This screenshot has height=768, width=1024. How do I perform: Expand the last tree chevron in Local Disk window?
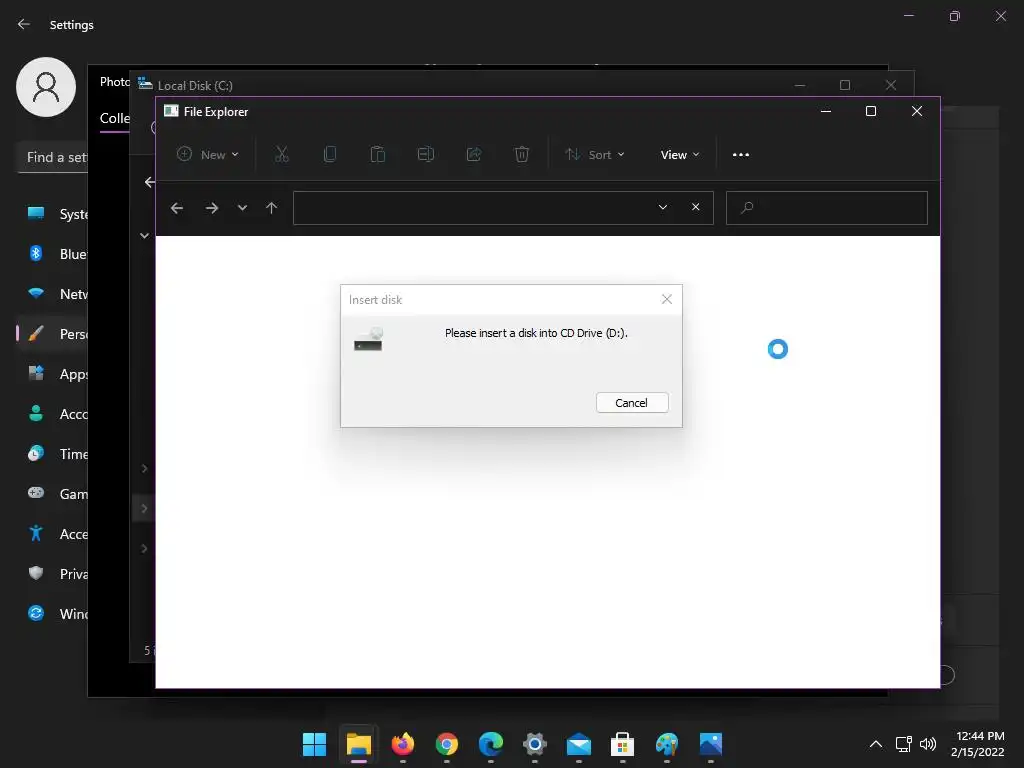click(144, 549)
